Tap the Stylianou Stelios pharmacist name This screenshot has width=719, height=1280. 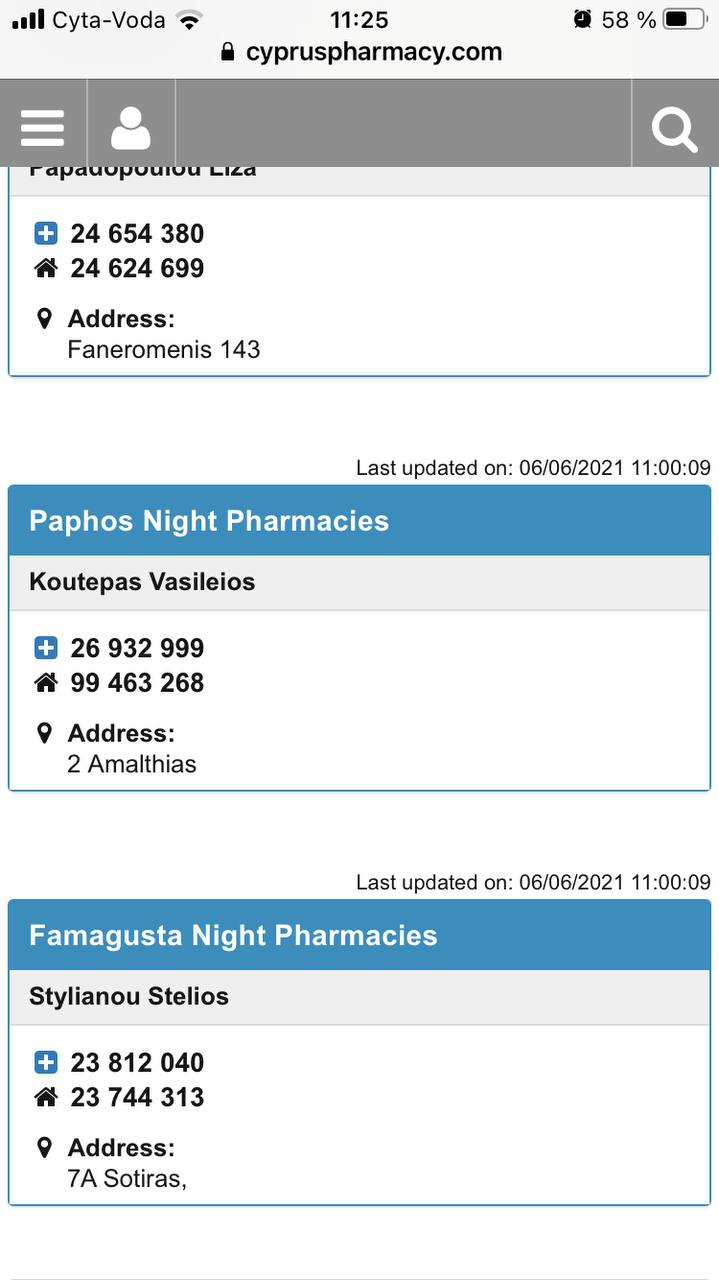(129, 996)
